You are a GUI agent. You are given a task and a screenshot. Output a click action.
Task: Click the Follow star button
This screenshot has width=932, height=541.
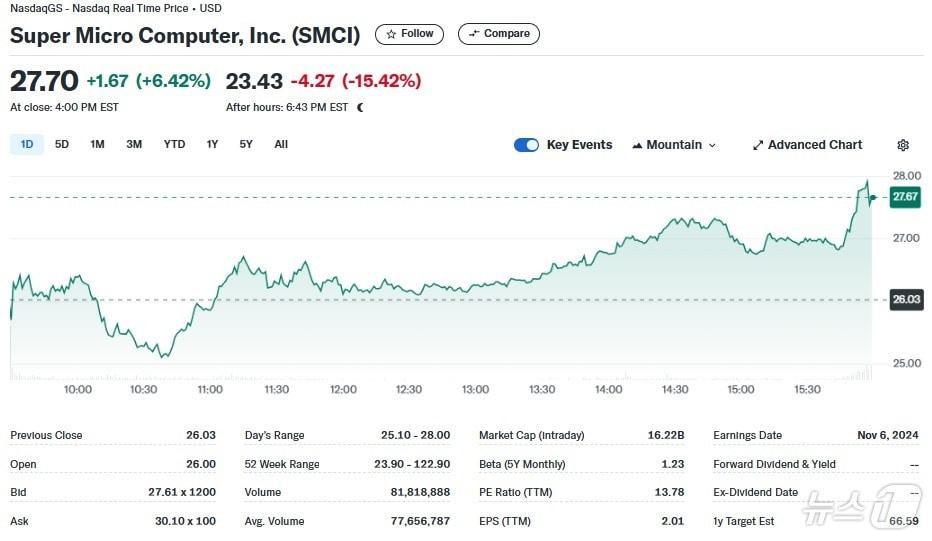[x=410, y=34]
